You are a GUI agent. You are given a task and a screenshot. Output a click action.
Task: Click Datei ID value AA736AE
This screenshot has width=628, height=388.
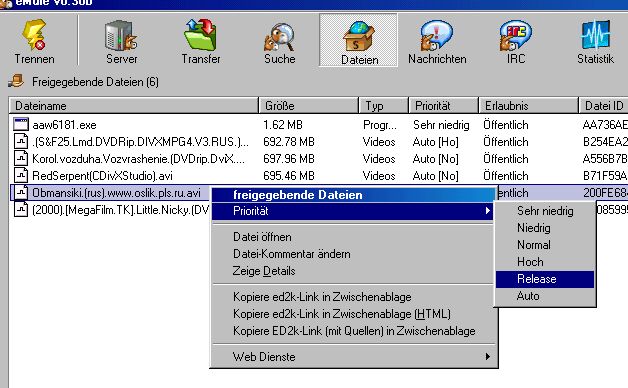tap(605, 125)
